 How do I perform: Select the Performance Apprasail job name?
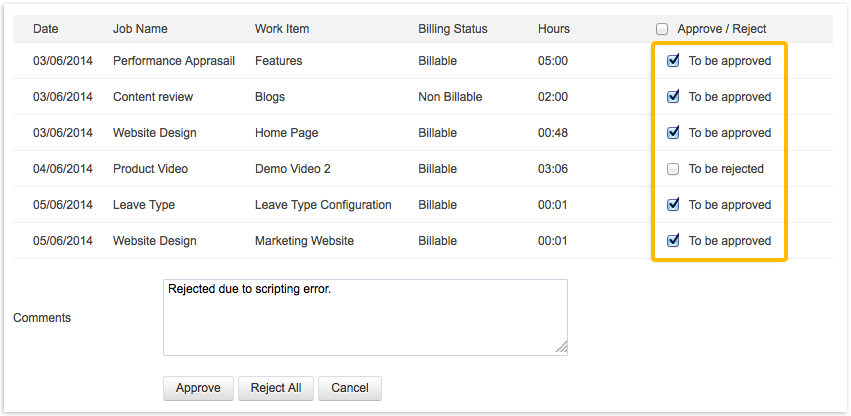tap(174, 61)
